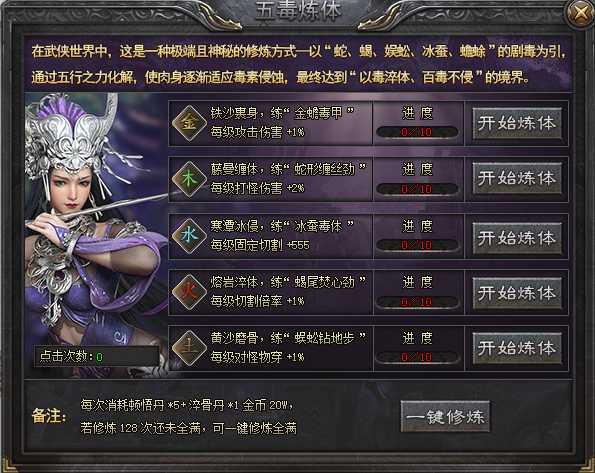Click the 点击次数 counter field
595x473 pixels.
[96, 356]
